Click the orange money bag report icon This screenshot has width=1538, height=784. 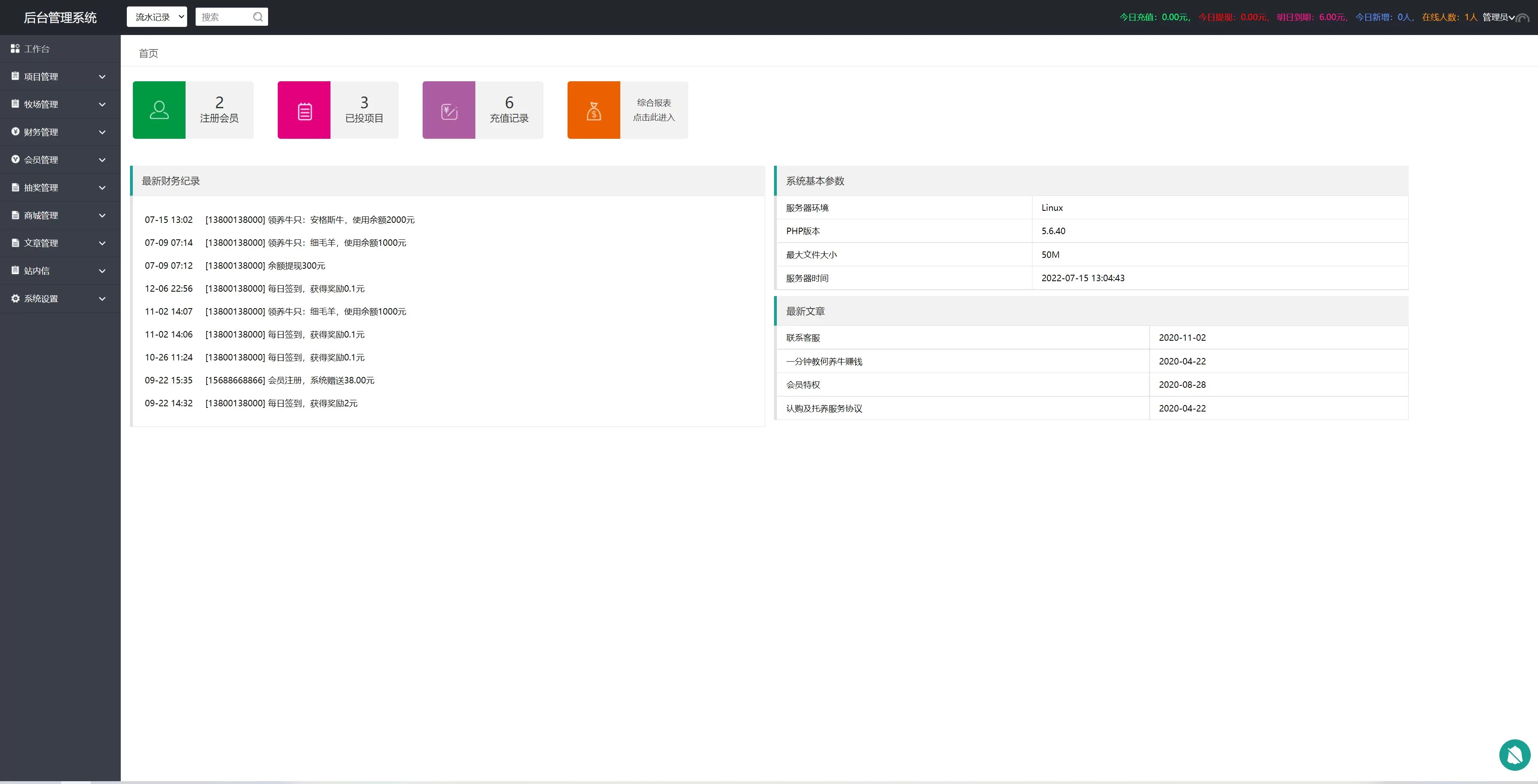(593, 111)
